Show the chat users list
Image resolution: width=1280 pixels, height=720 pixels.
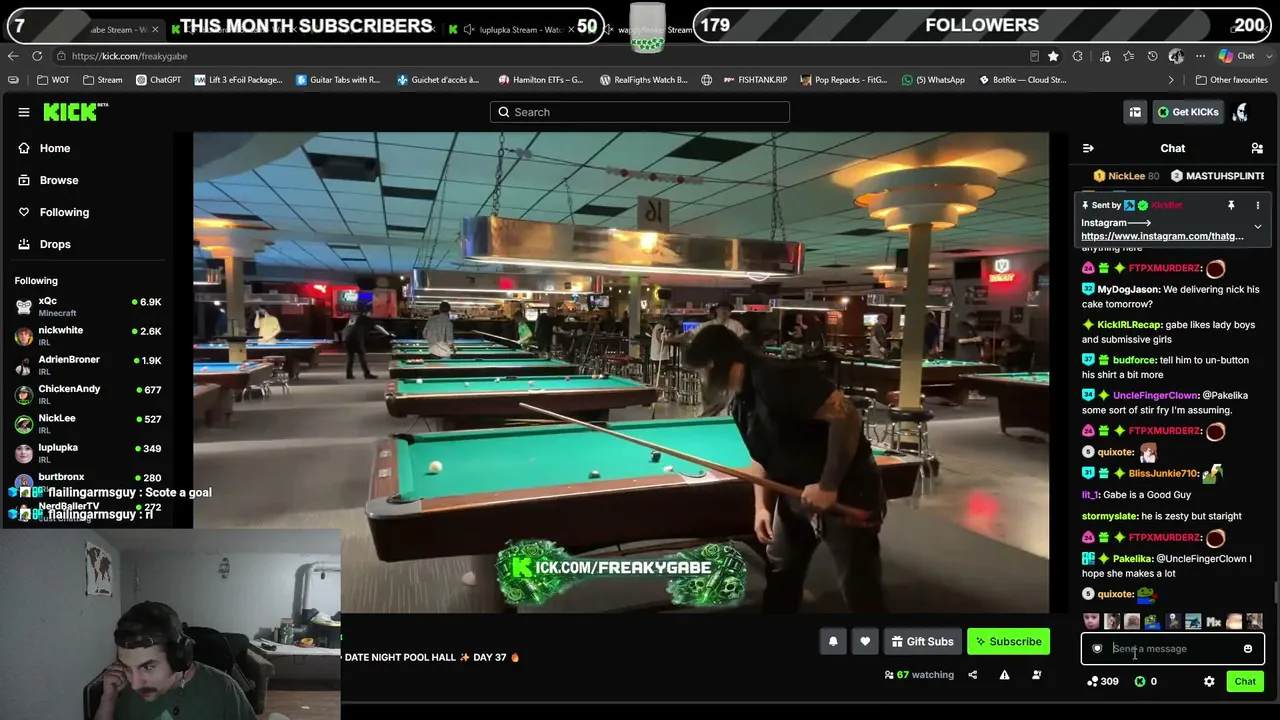(1257, 148)
